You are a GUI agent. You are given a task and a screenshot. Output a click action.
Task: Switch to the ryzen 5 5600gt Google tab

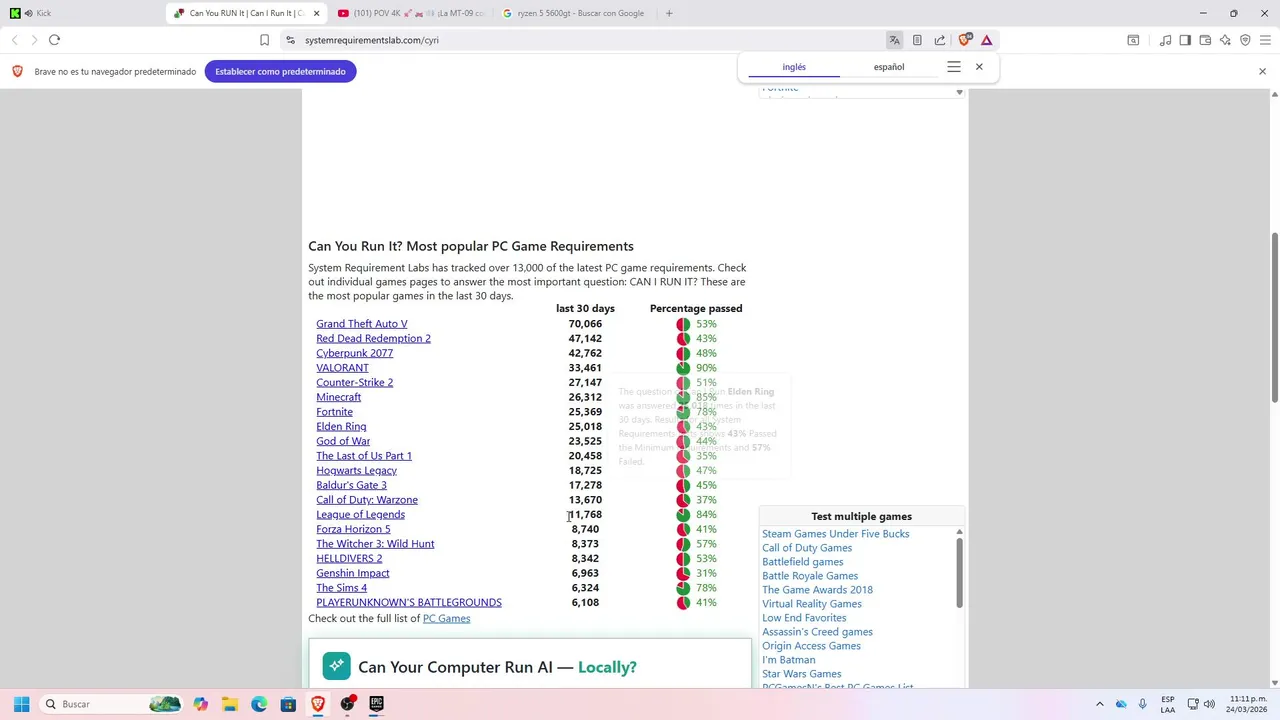point(575,13)
